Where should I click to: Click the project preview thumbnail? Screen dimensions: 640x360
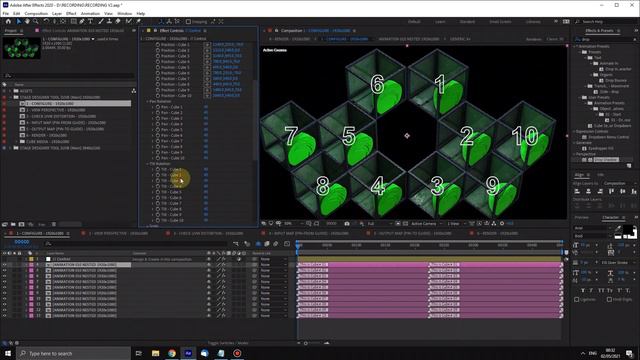point(22,48)
